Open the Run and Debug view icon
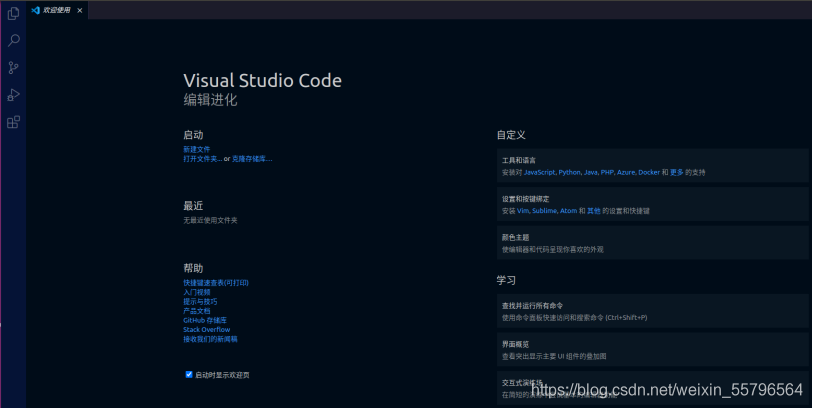 [x=13, y=95]
